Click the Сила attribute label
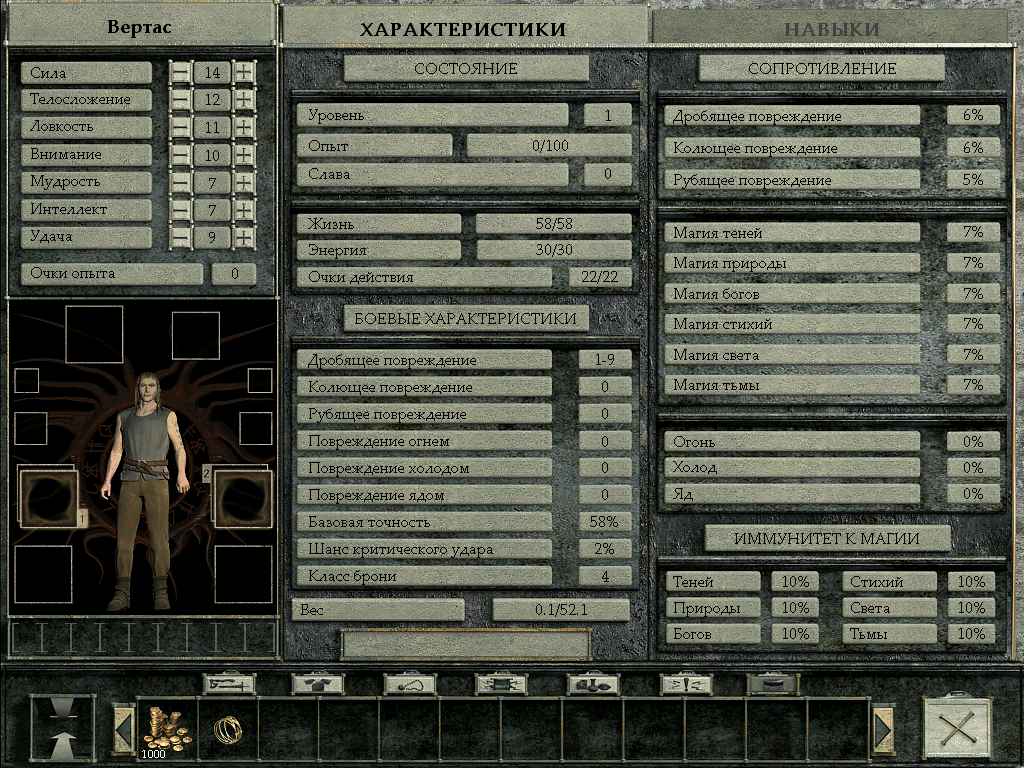 tap(86, 72)
